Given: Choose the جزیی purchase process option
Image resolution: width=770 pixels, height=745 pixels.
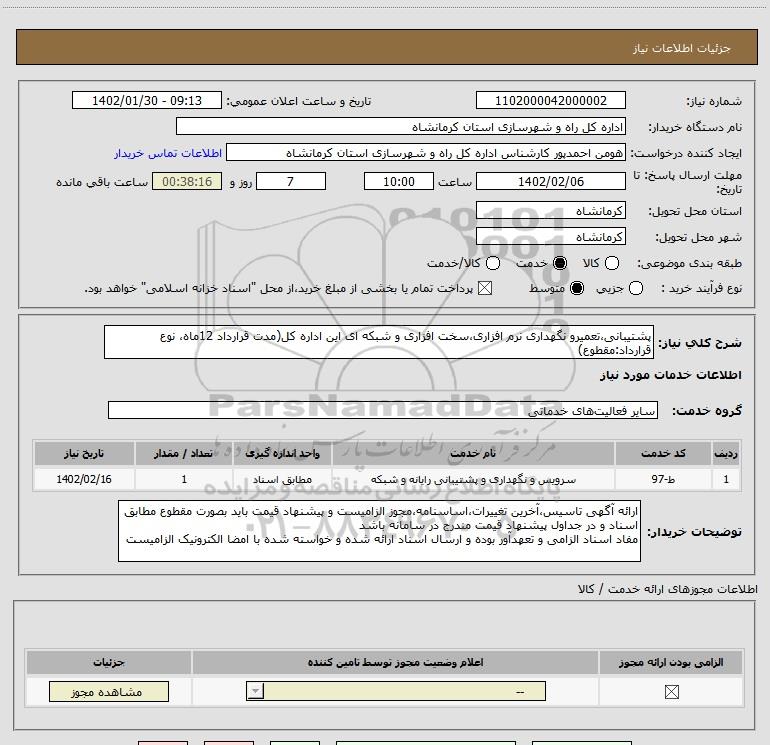Looking at the screenshot, I should point(635,288).
